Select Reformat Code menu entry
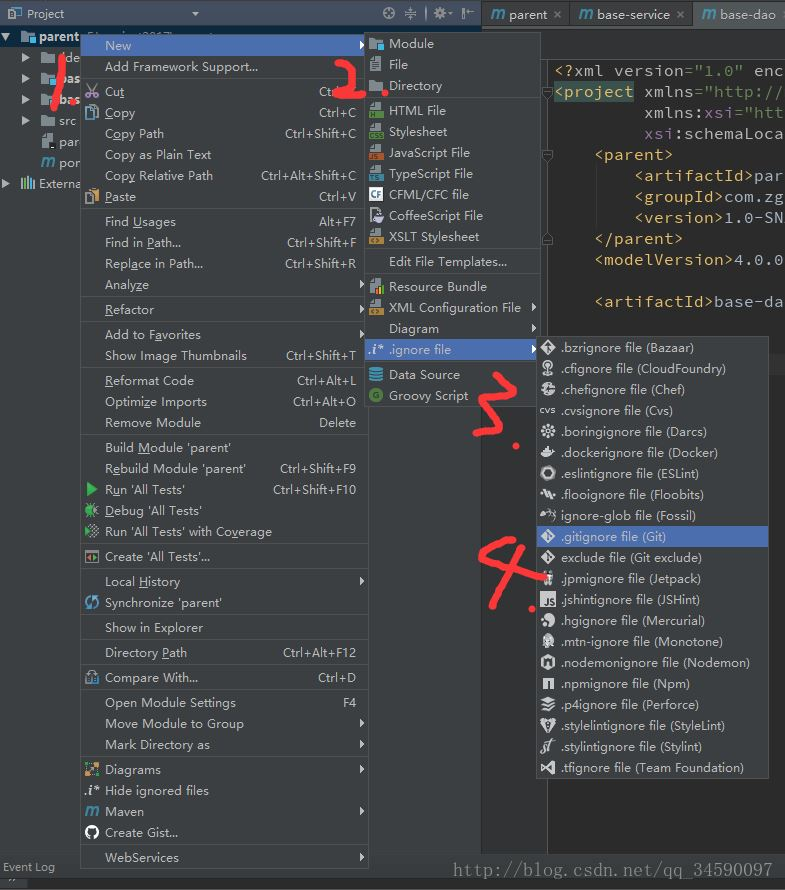Image resolution: width=785 pixels, height=890 pixels. 224,381
